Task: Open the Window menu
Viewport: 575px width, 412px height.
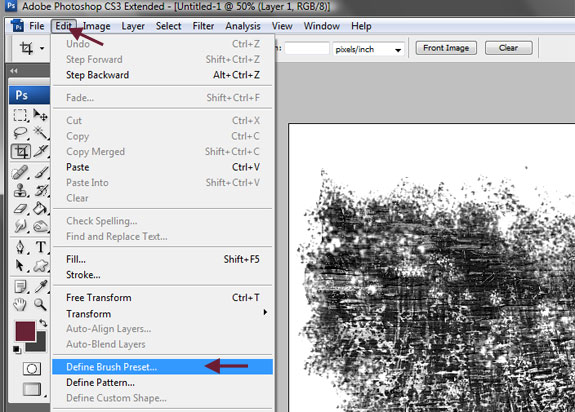Action: [x=322, y=26]
